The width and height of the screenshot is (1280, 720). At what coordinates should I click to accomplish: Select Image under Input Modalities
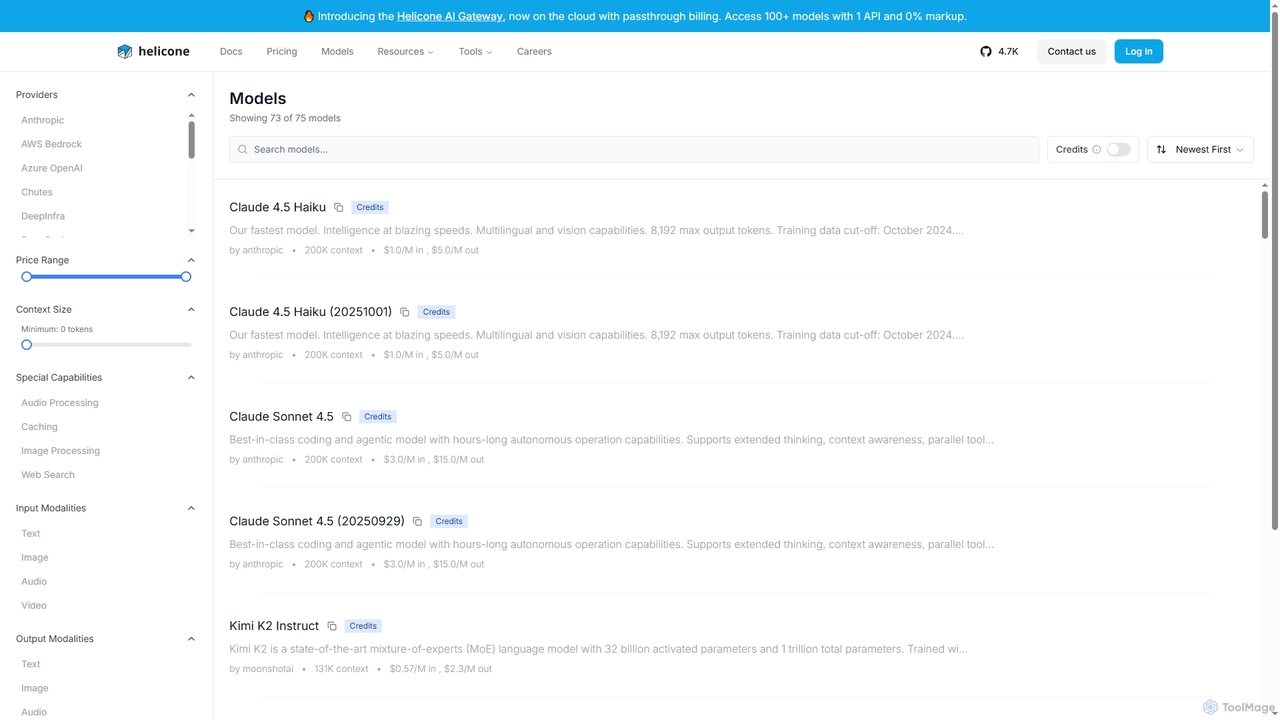pos(35,557)
